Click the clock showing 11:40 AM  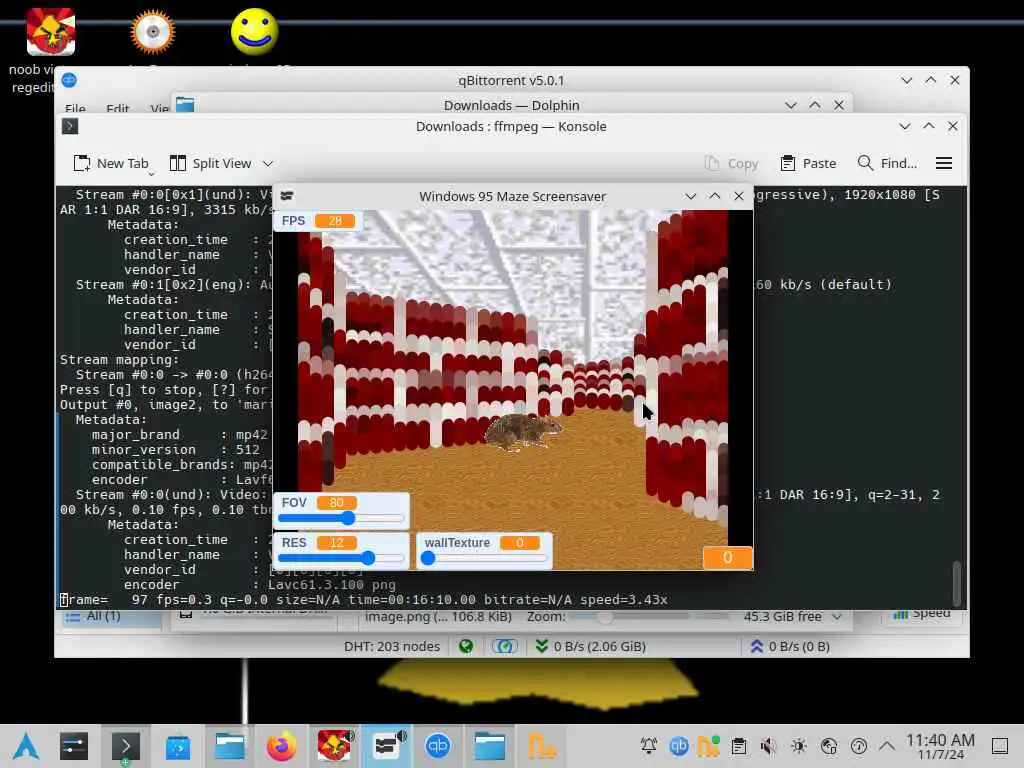pyautogui.click(x=940, y=746)
